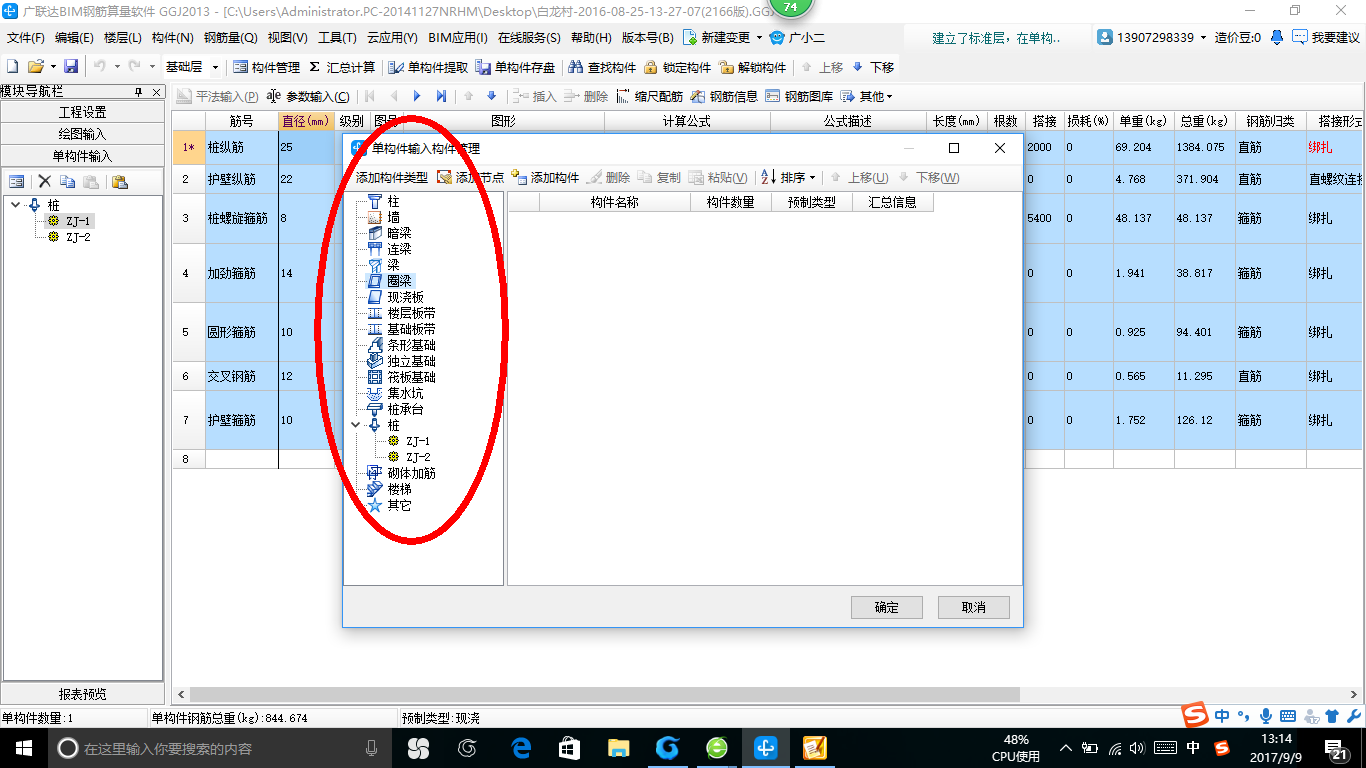Click 取消 button in dialog
The height and width of the screenshot is (768, 1366).
click(x=973, y=607)
